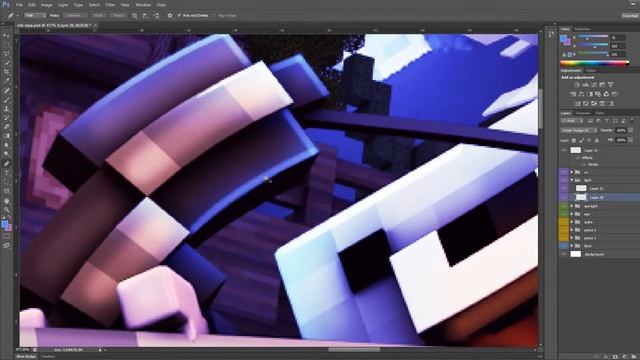The width and height of the screenshot is (640, 360).
Task: Expand the fond layer group
Action: tap(572, 246)
